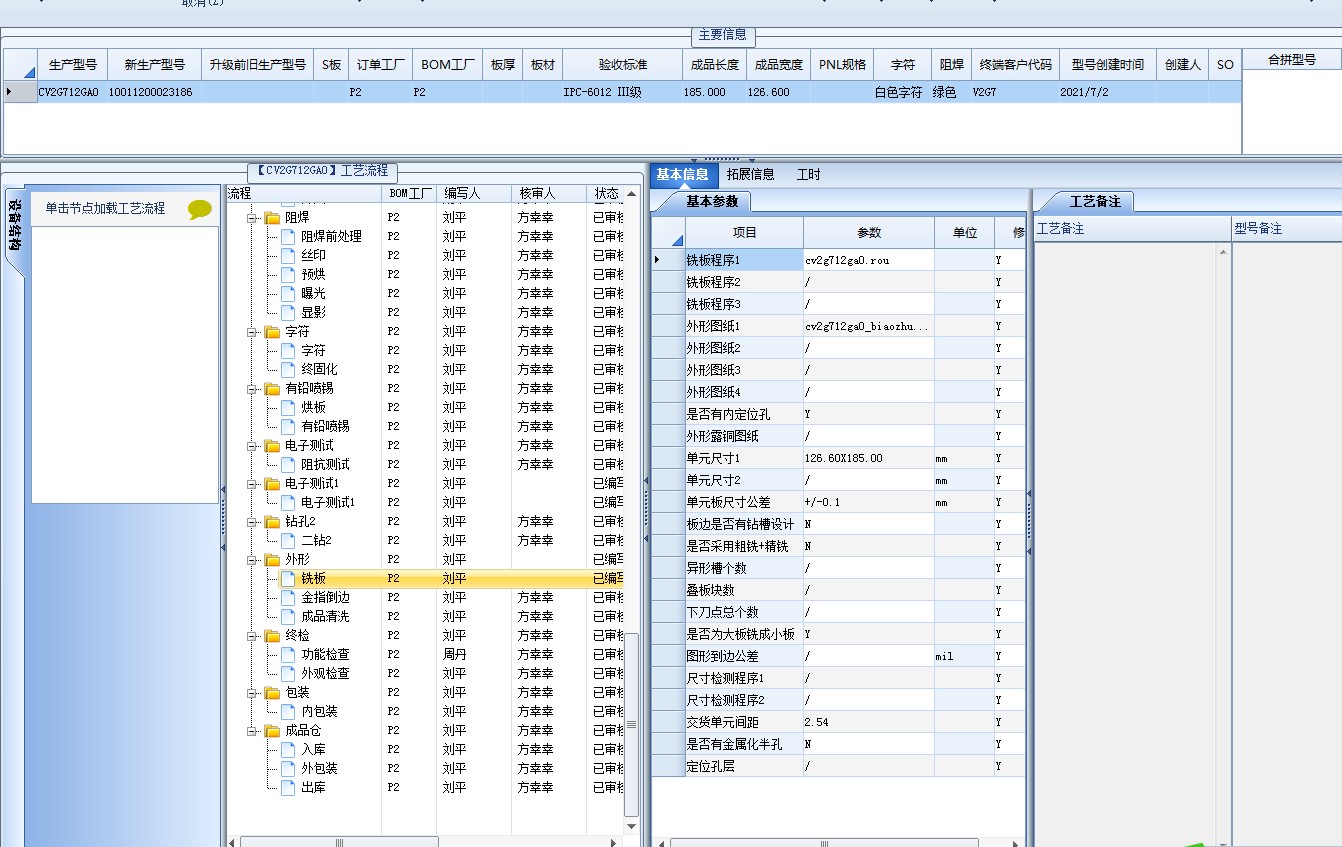Collapse the 外形 tree group
1342x847 pixels.
(253, 559)
